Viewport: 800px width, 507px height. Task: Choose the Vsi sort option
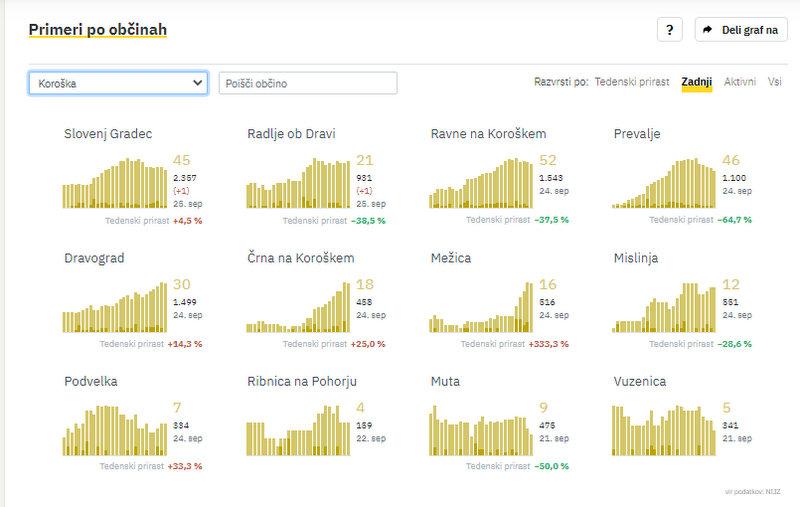pyautogui.click(x=775, y=82)
